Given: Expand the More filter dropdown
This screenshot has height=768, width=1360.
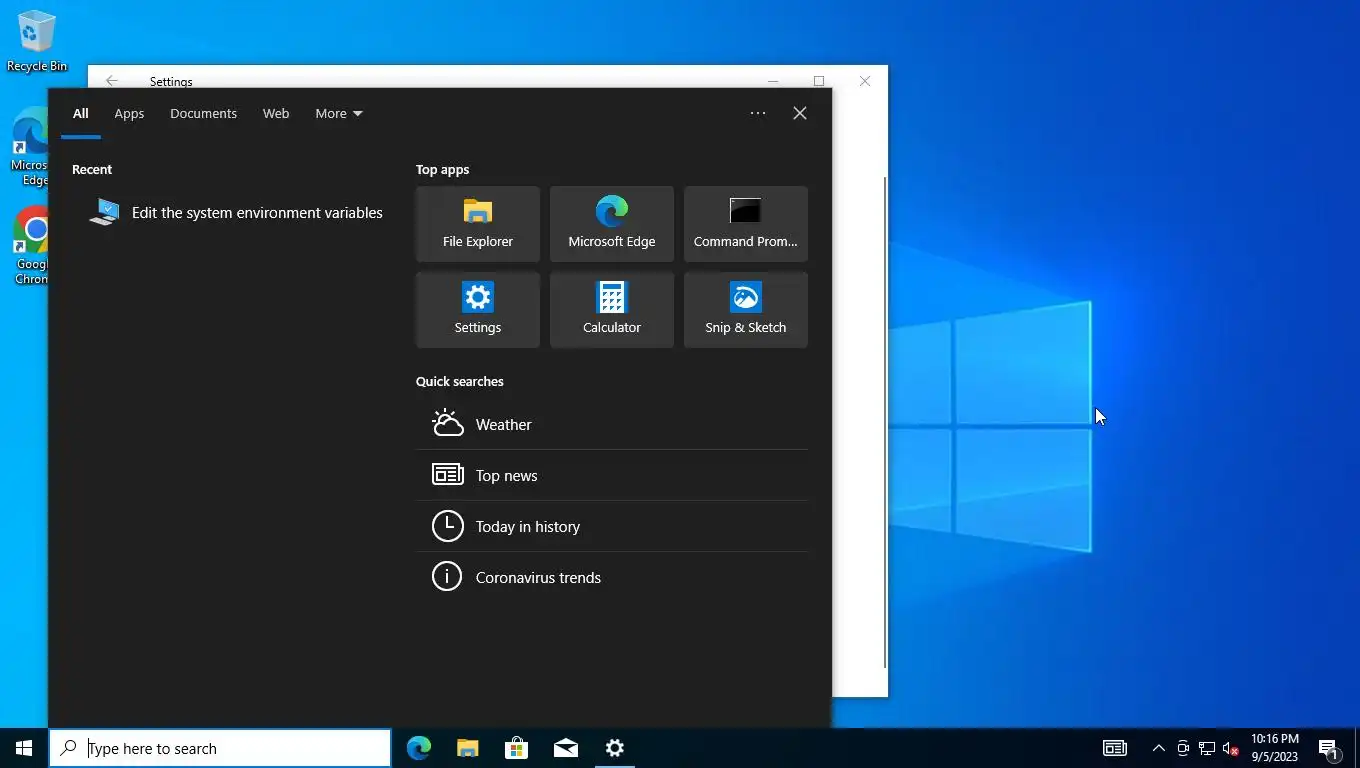Looking at the screenshot, I should click(x=339, y=113).
